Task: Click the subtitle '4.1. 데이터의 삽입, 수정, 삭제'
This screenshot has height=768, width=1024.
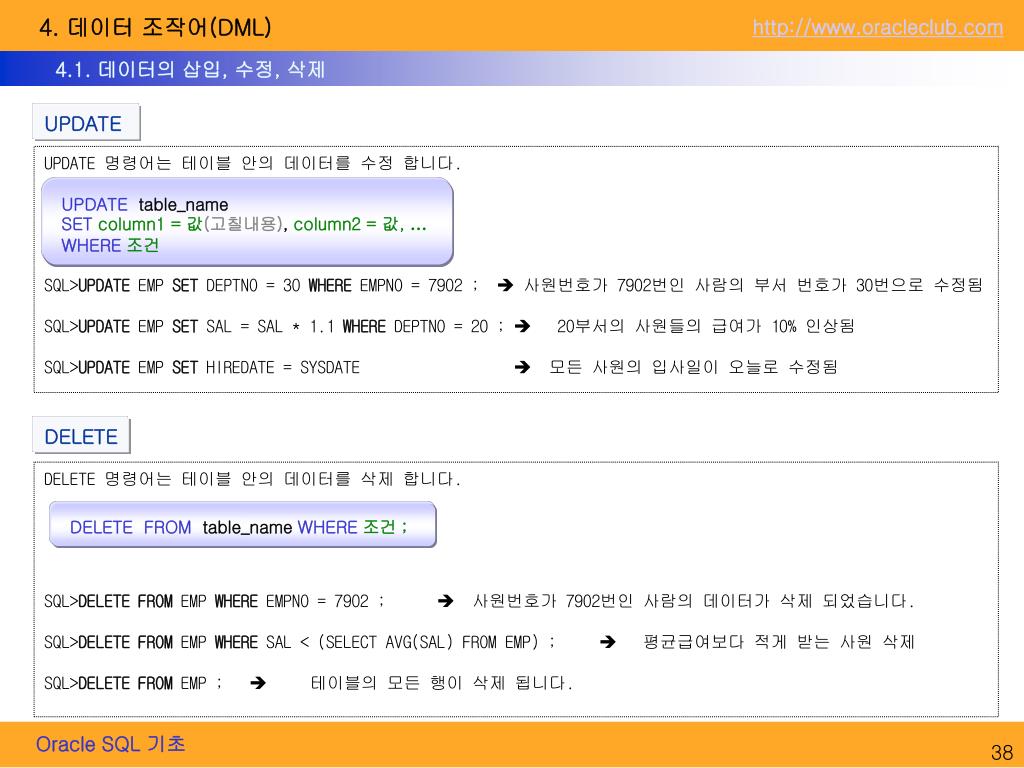Action: tap(190, 69)
